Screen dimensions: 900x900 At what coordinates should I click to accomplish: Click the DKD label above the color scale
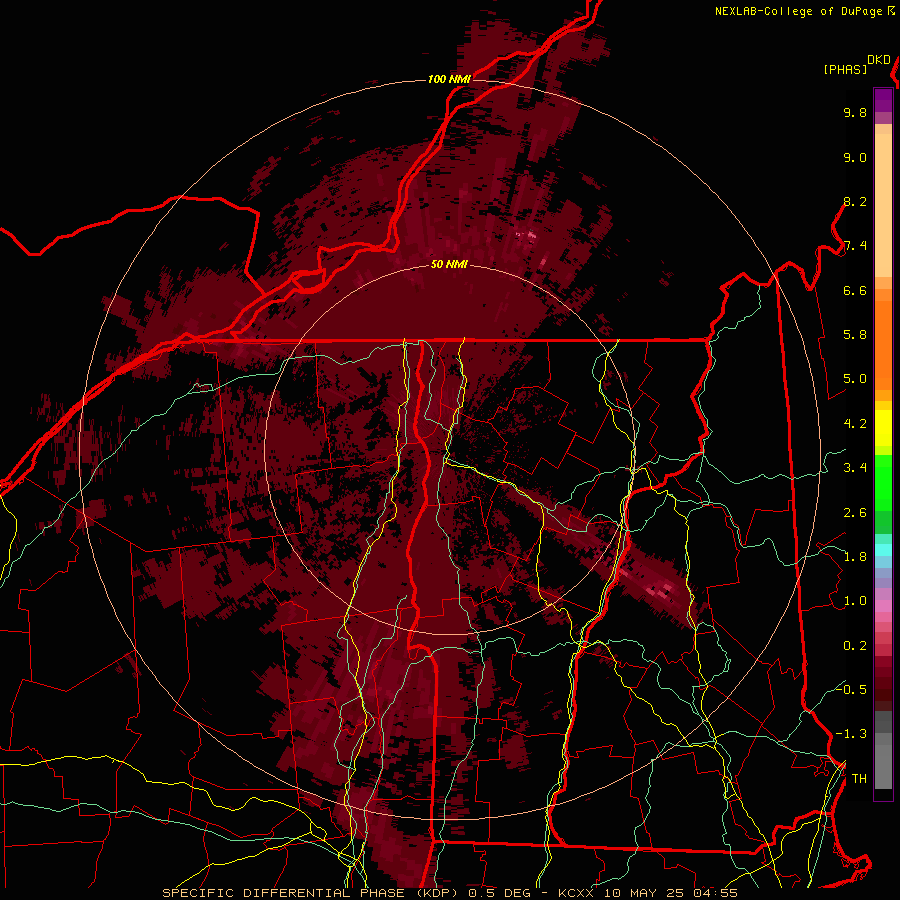(879, 59)
